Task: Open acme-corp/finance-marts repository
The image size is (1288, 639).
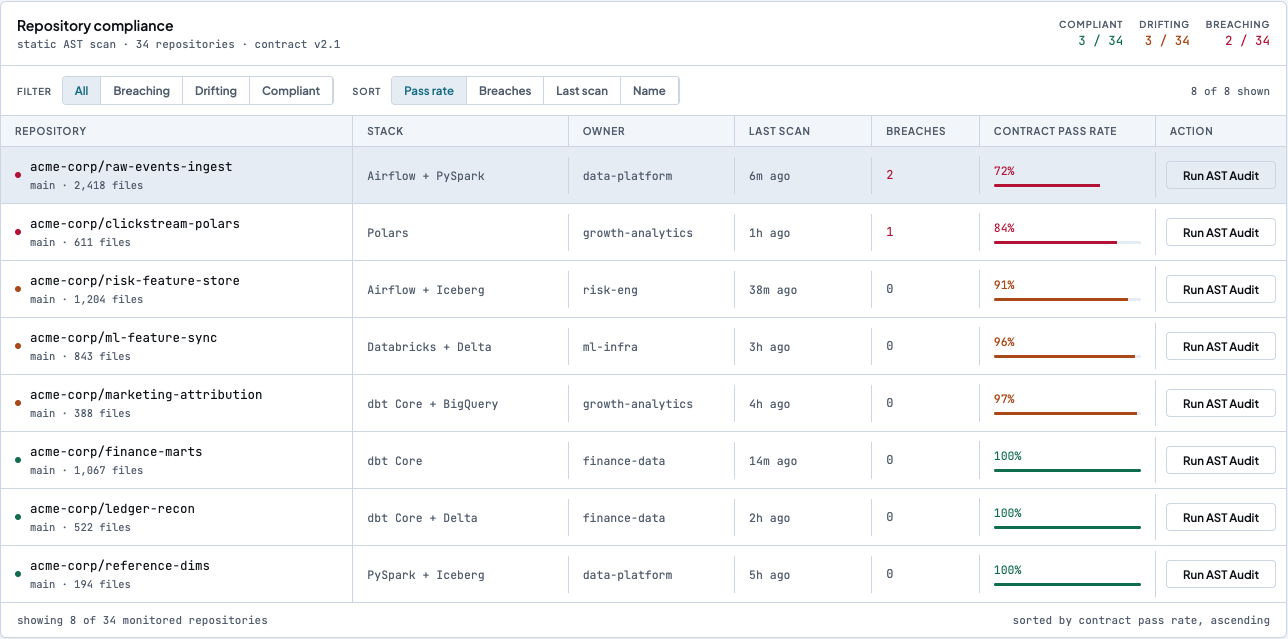Action: [116, 452]
